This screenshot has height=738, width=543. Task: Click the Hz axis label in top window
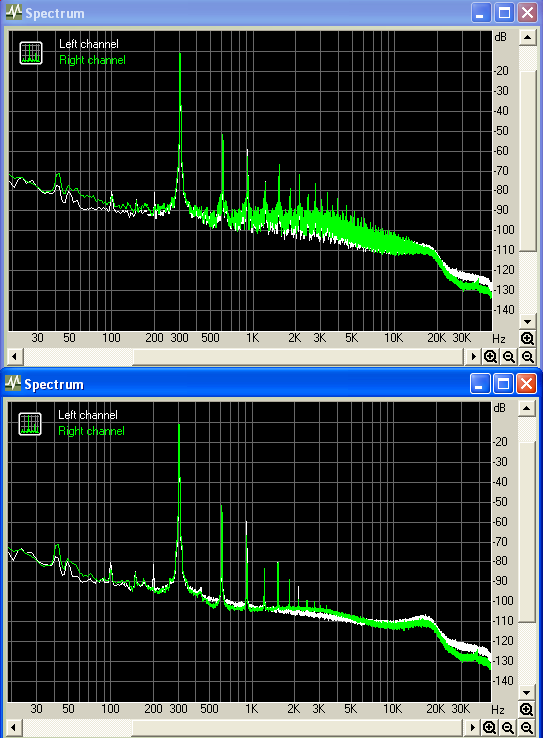[x=499, y=339]
